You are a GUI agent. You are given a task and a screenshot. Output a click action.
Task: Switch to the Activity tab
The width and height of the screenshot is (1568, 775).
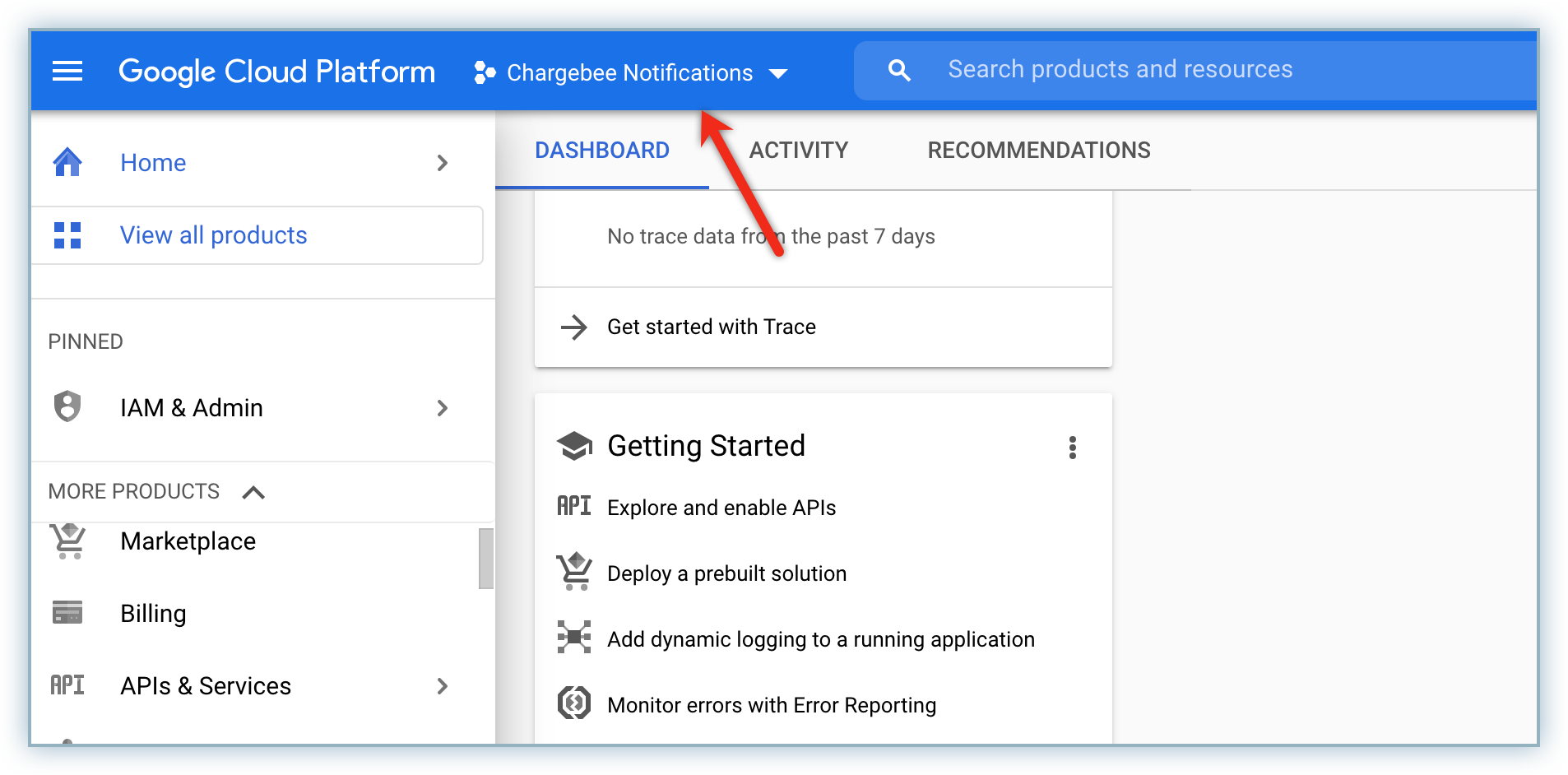798,151
